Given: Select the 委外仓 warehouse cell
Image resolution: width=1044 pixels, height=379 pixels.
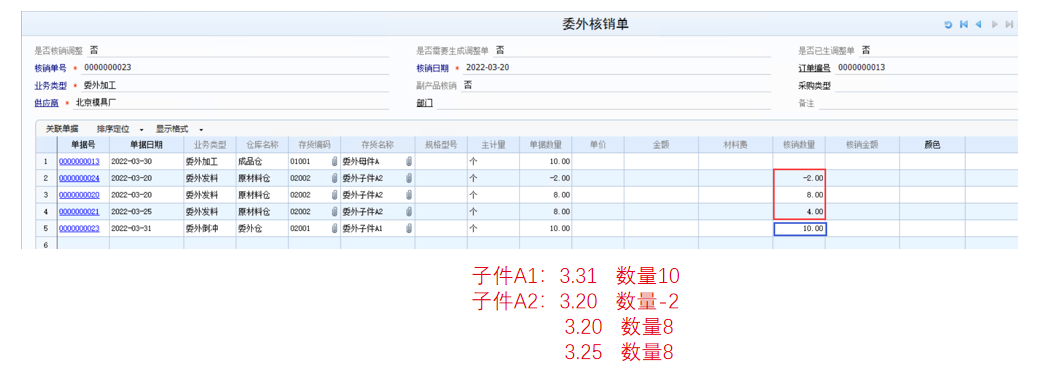Looking at the screenshot, I should (x=262, y=228).
